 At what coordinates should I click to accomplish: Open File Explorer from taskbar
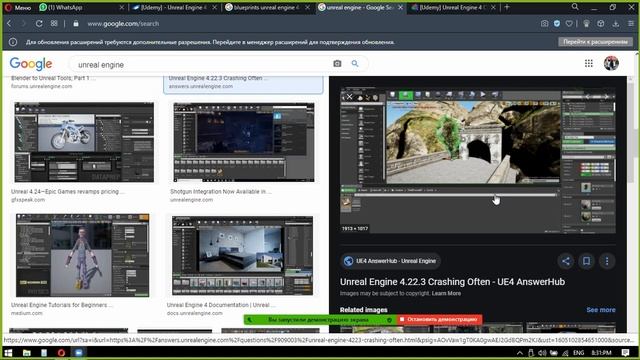[27, 353]
